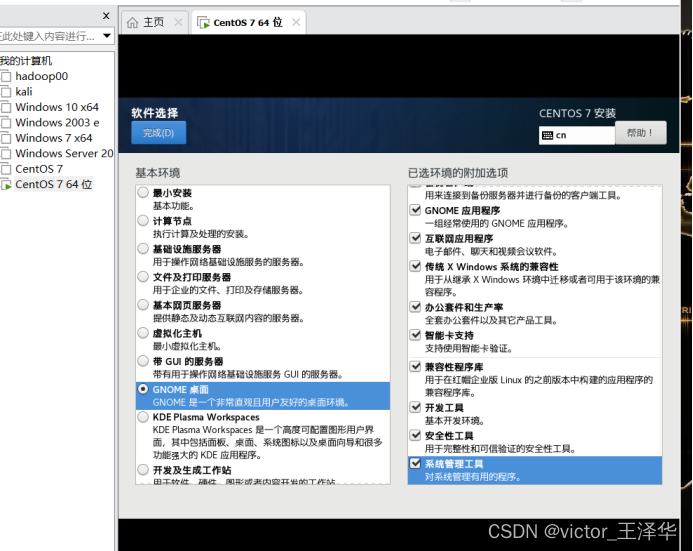Image resolution: width=693 pixels, height=551 pixels.
Task: Select Windows 7 x64 in the library
Action: 54,138
